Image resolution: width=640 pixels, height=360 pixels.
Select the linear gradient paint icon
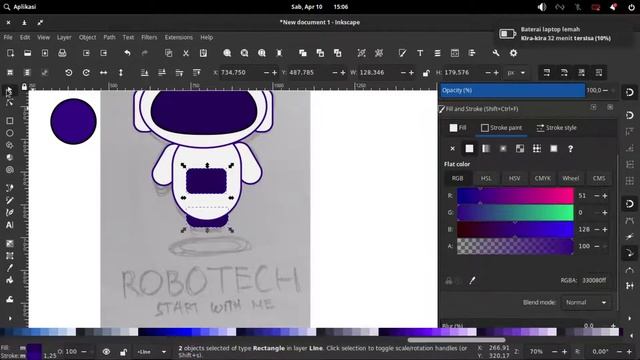click(x=486, y=149)
